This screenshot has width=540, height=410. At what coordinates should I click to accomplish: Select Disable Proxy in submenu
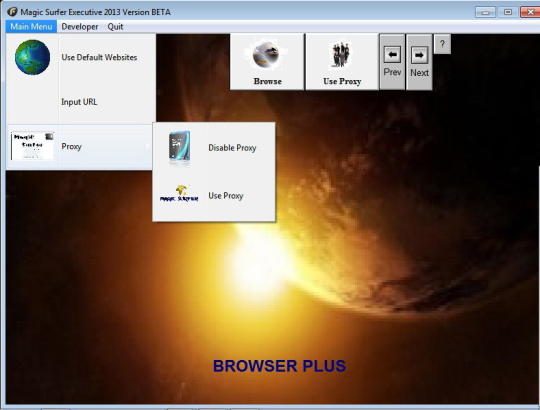tap(214, 148)
